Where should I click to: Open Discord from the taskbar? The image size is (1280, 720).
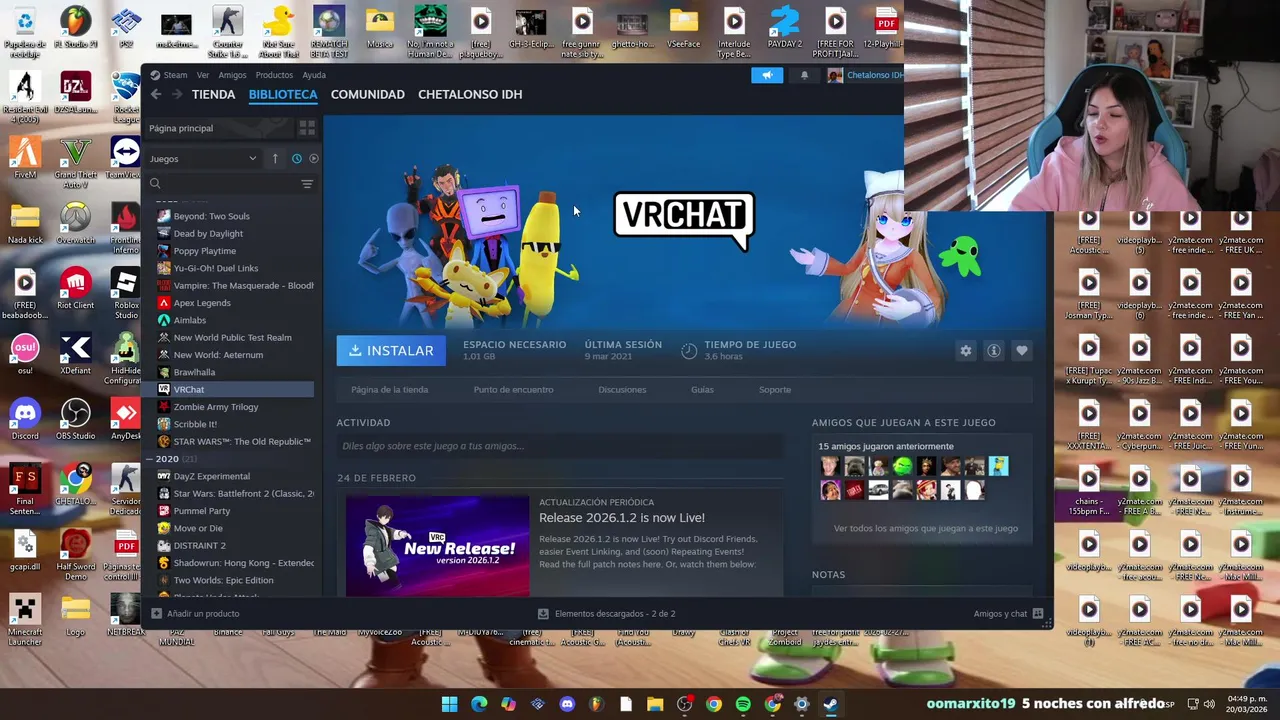[x=567, y=704]
